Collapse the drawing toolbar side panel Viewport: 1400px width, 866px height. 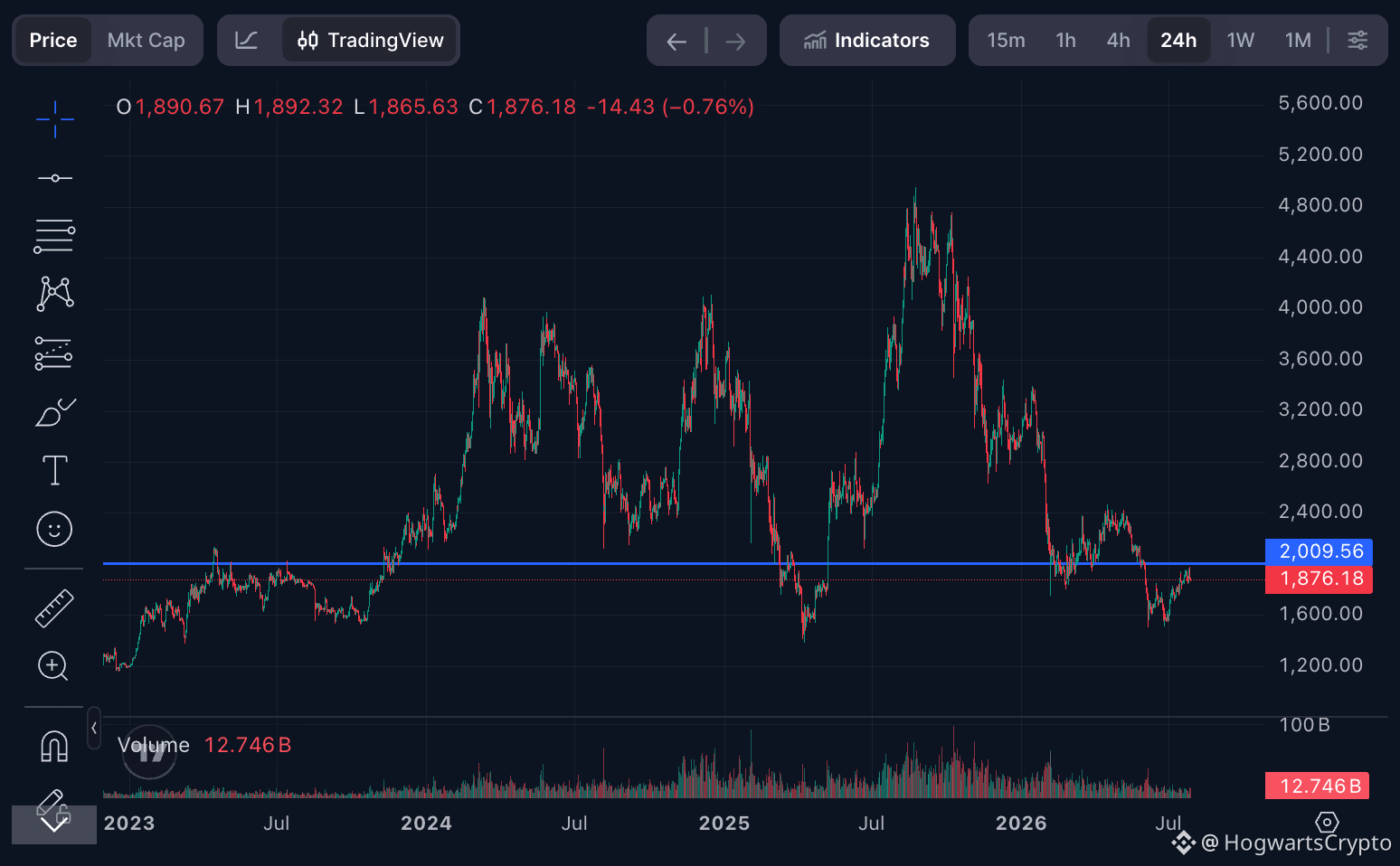(x=94, y=729)
